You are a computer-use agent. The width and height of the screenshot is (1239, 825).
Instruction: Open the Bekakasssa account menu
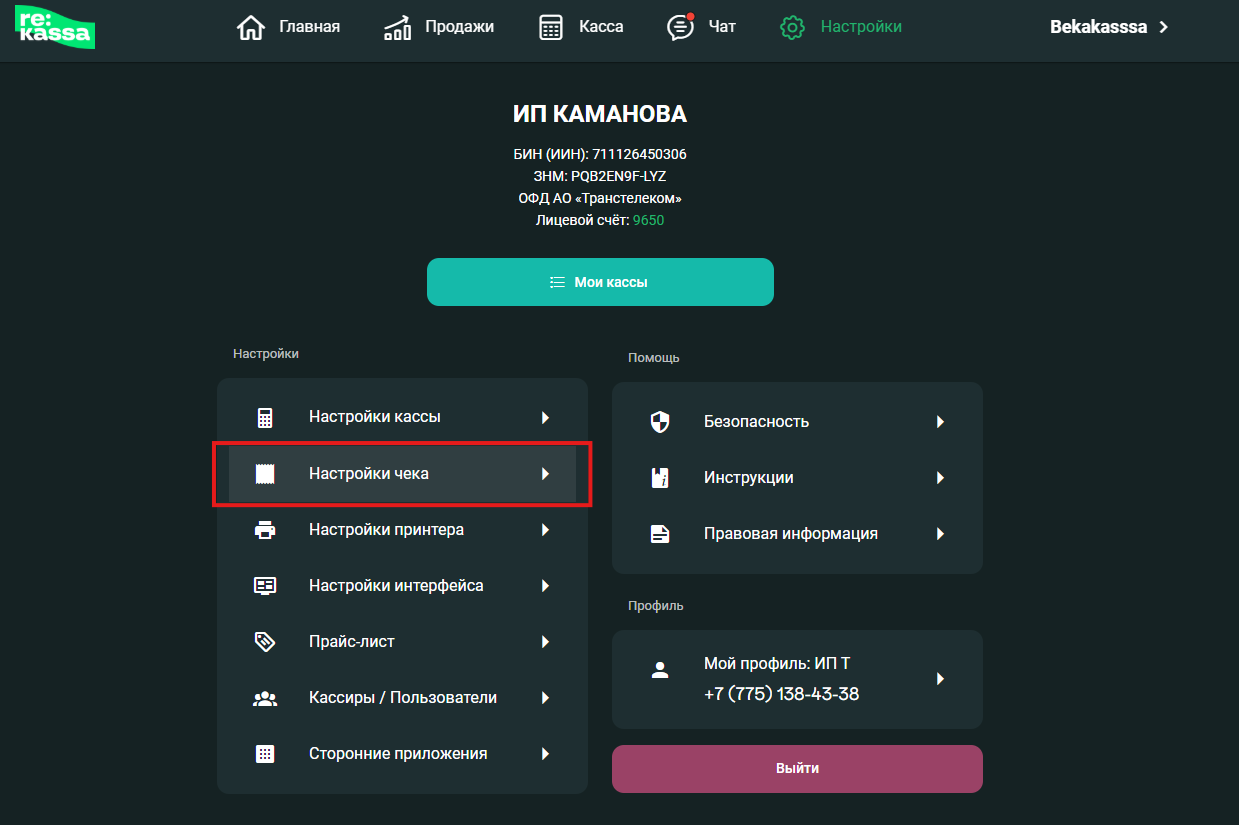pos(1109,27)
